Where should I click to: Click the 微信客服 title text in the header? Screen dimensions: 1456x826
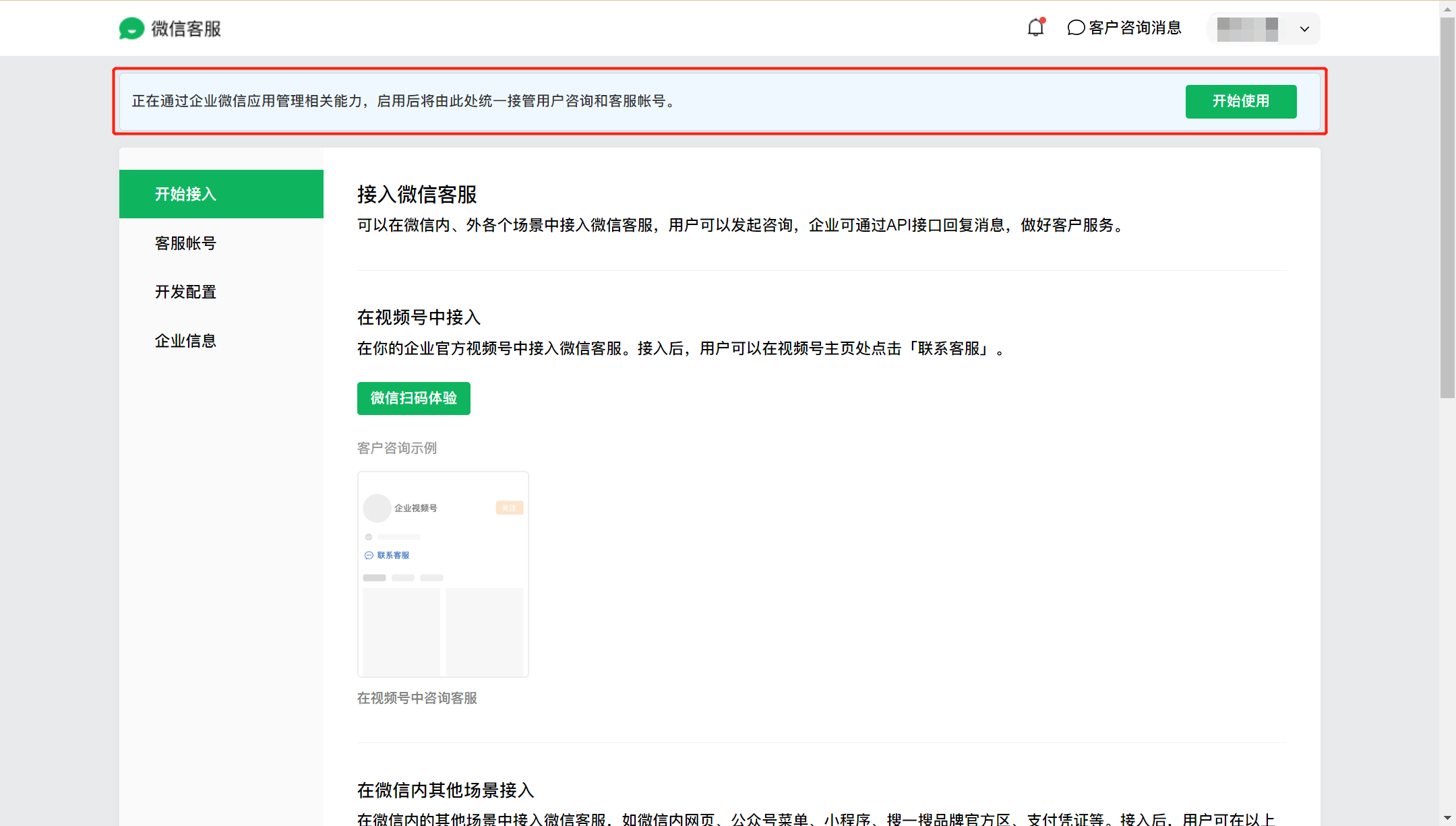point(186,29)
